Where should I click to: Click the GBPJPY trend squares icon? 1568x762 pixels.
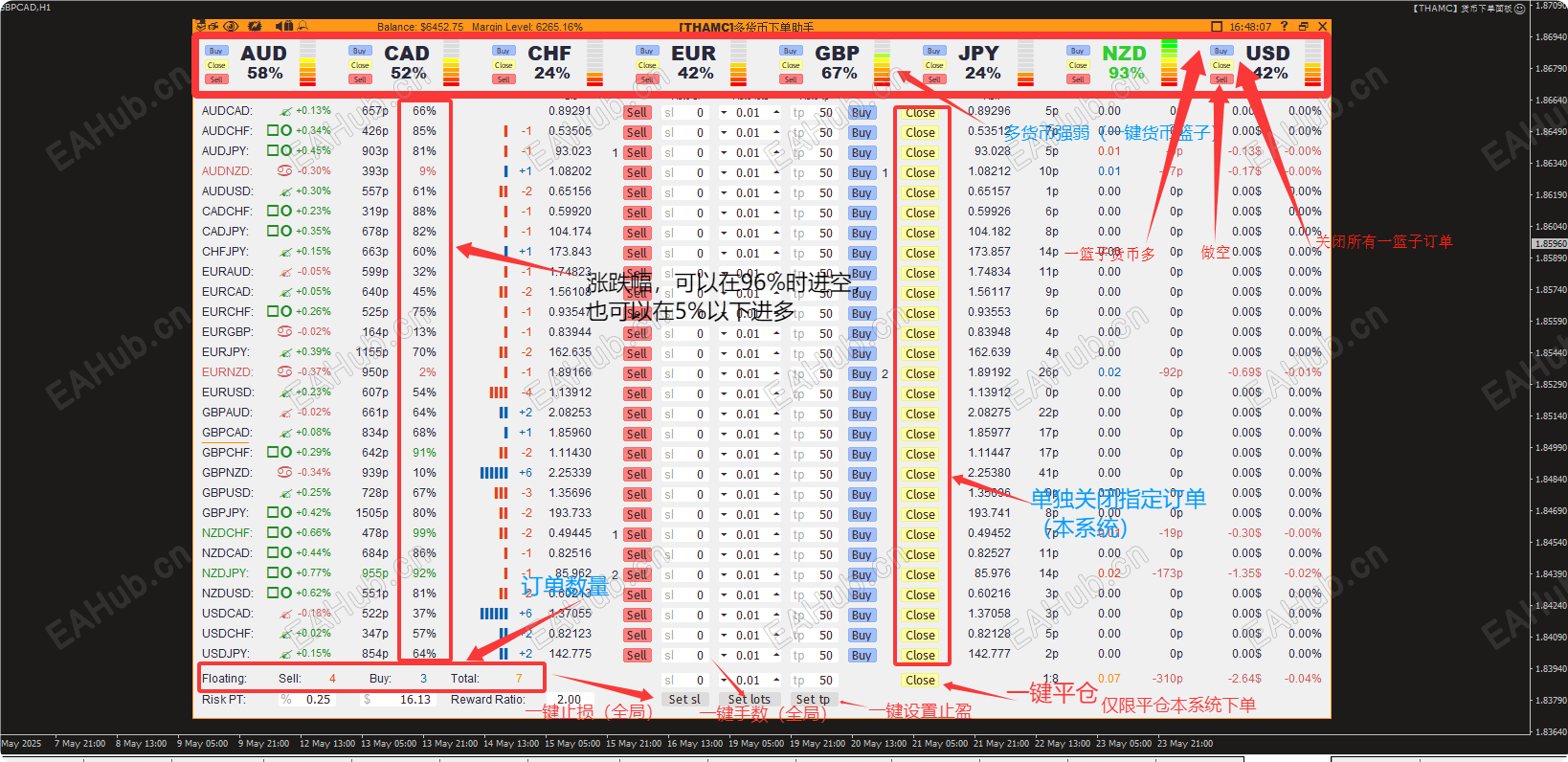280,513
